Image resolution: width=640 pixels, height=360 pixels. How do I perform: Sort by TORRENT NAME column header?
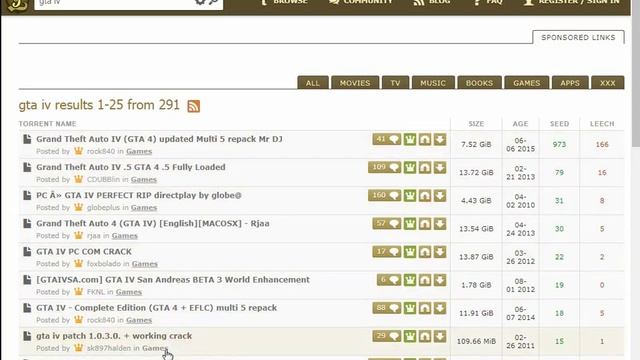point(47,124)
